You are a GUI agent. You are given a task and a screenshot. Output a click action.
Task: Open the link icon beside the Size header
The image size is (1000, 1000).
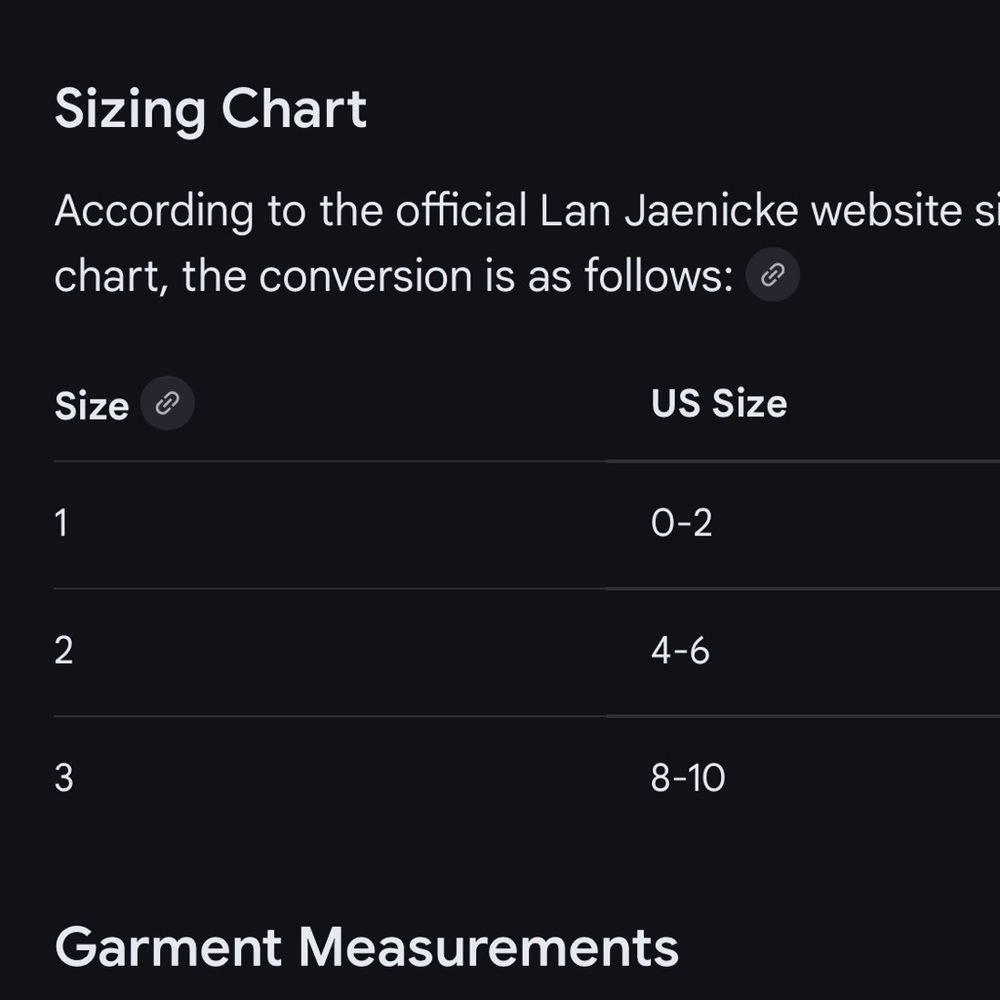[x=167, y=403]
